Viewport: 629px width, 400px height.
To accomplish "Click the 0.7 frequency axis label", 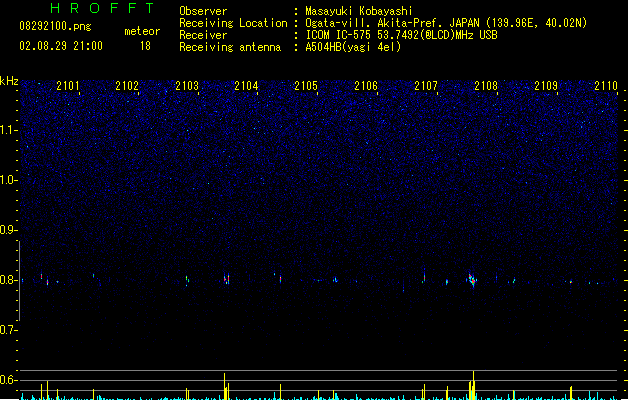I will click(x=8, y=330).
